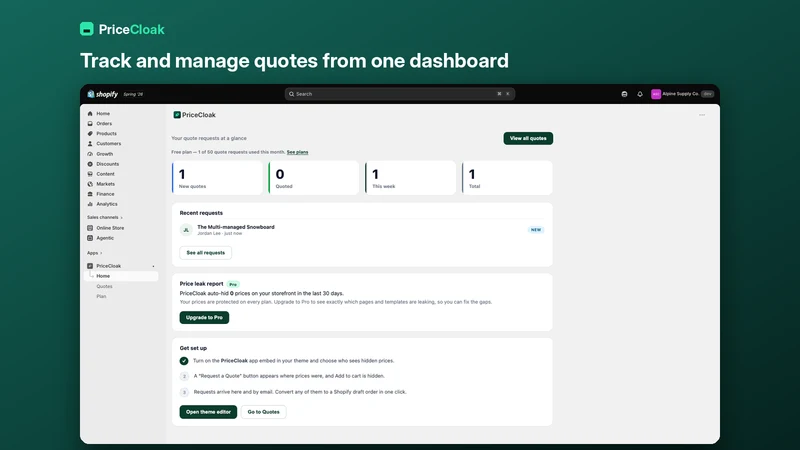Click the Orders icon in sidebar
This screenshot has width=800, height=450.
90,123
